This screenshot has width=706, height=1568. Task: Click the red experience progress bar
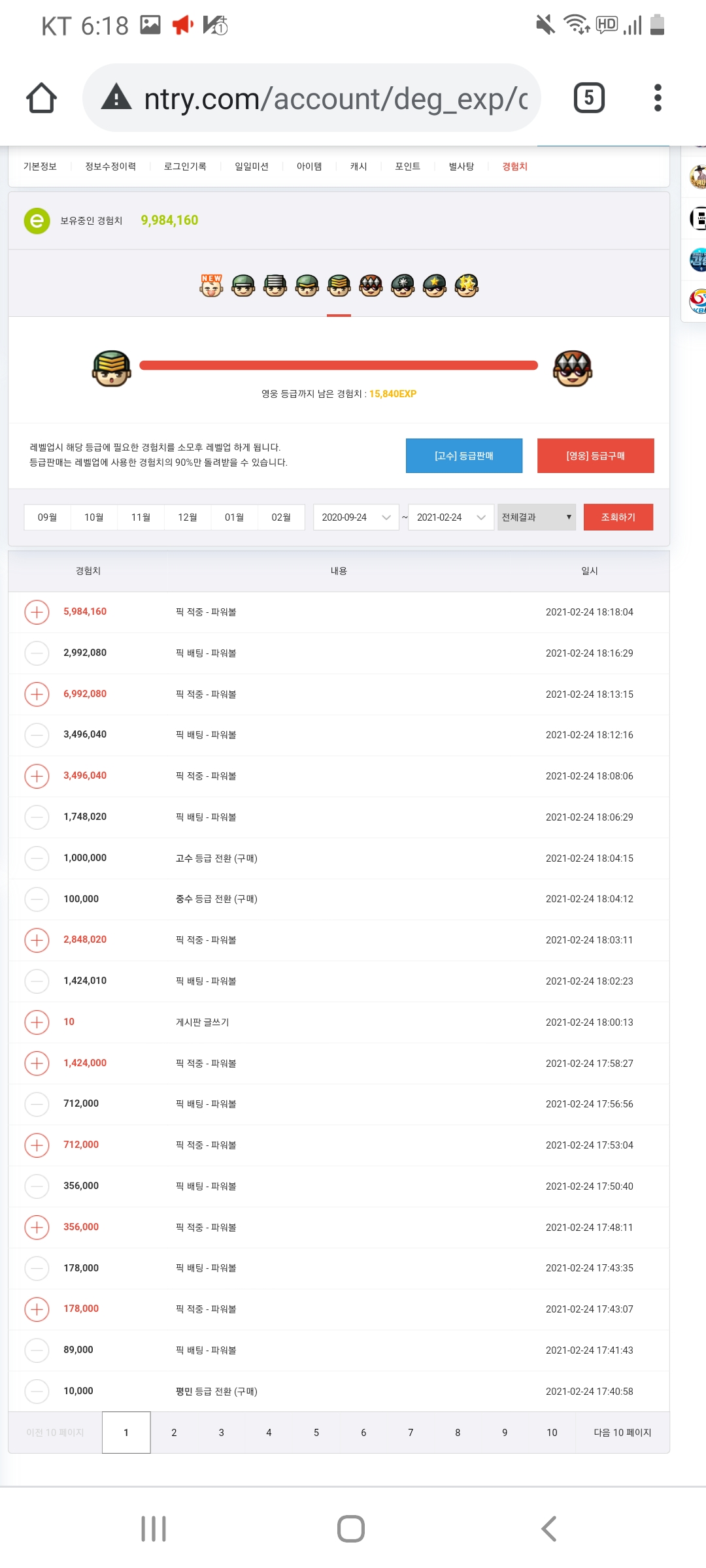pos(339,365)
